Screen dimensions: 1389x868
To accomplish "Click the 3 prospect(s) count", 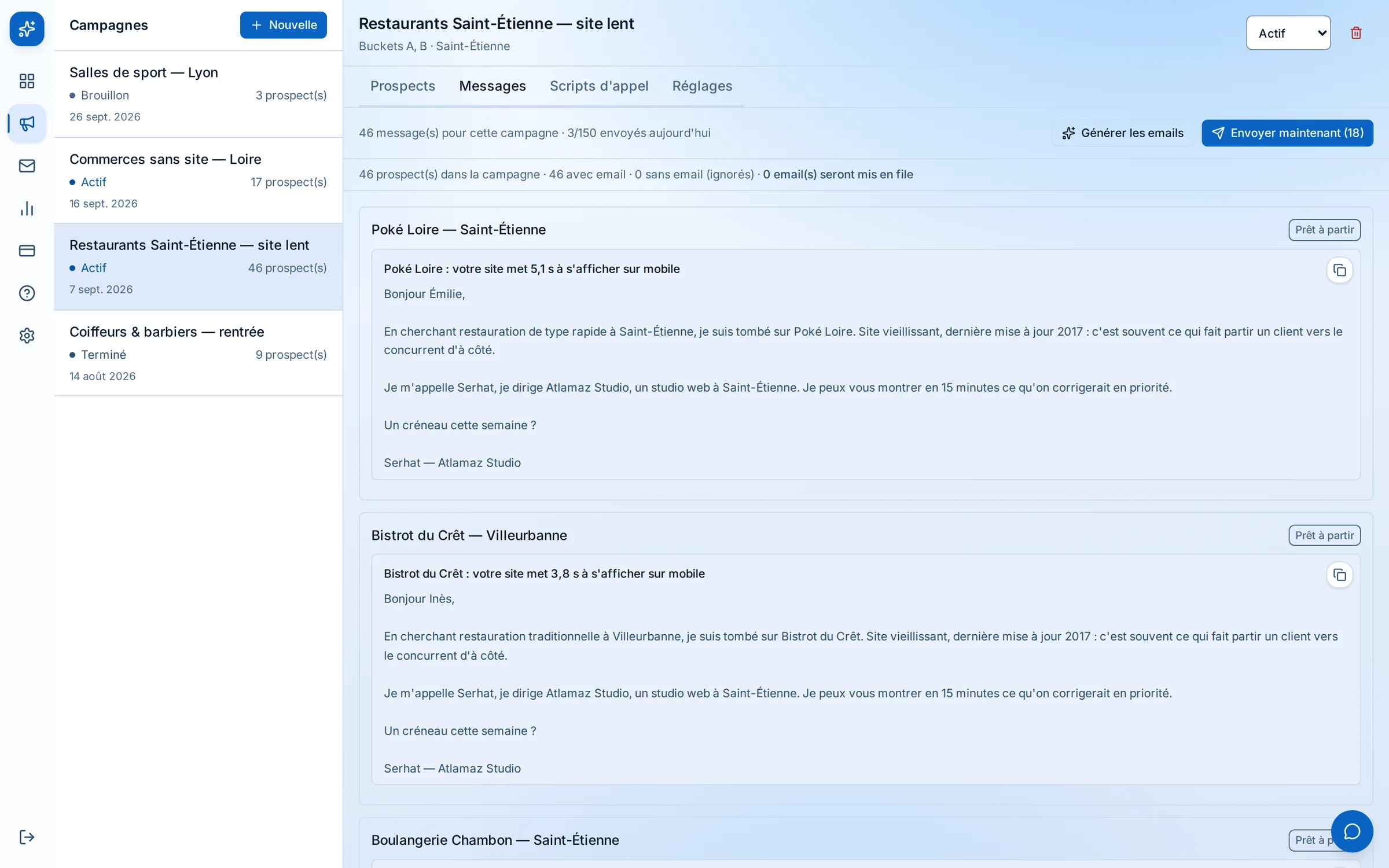I will click(291, 95).
